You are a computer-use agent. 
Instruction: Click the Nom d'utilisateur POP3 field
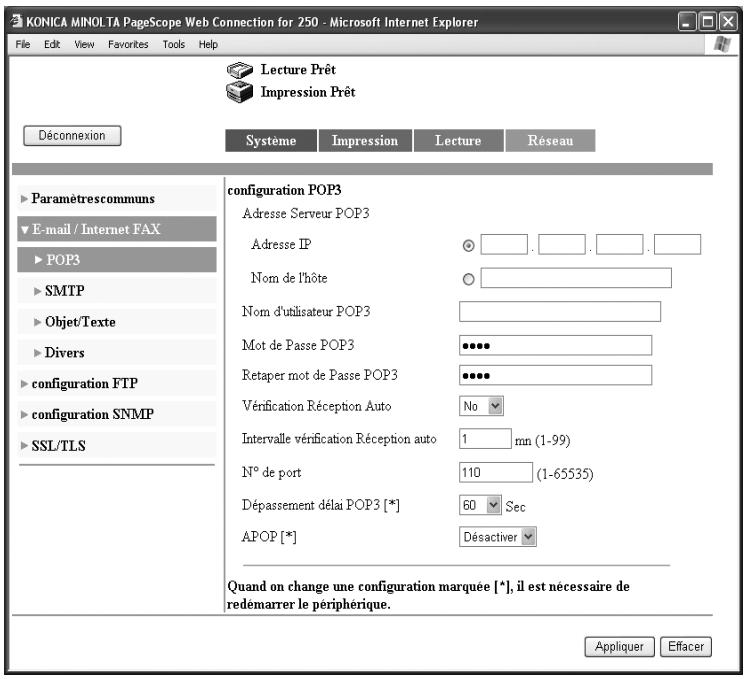tap(560, 312)
